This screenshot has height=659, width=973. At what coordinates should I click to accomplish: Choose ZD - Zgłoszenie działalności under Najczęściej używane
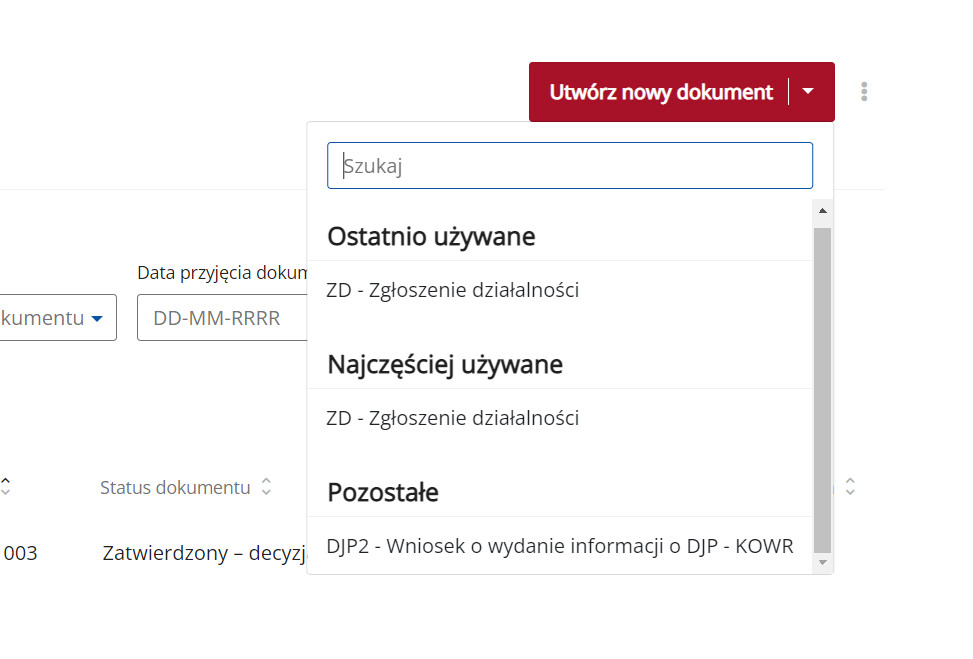pos(453,418)
